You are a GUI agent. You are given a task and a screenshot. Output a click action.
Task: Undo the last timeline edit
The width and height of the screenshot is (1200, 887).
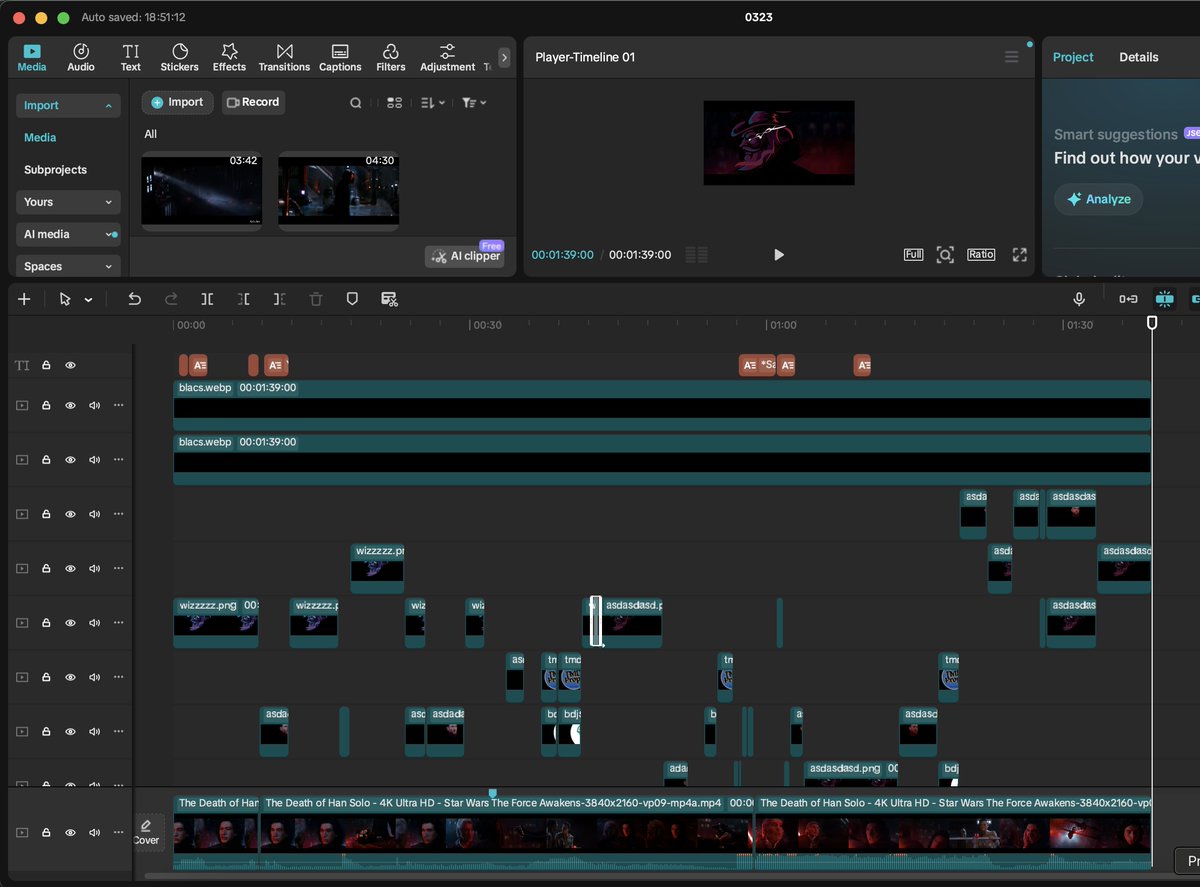point(134,299)
